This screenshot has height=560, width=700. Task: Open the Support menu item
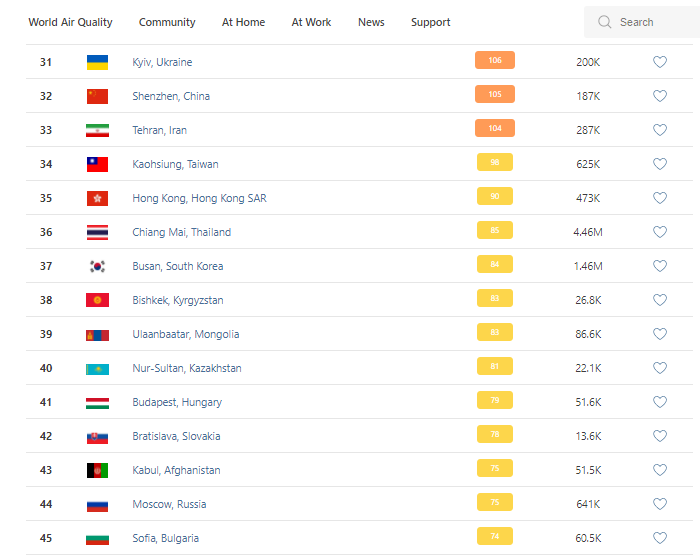pyautogui.click(x=430, y=22)
